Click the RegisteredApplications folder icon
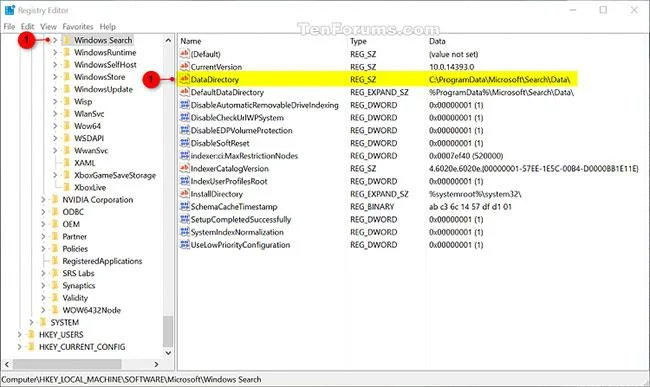The image size is (650, 387). pyautogui.click(x=55, y=261)
